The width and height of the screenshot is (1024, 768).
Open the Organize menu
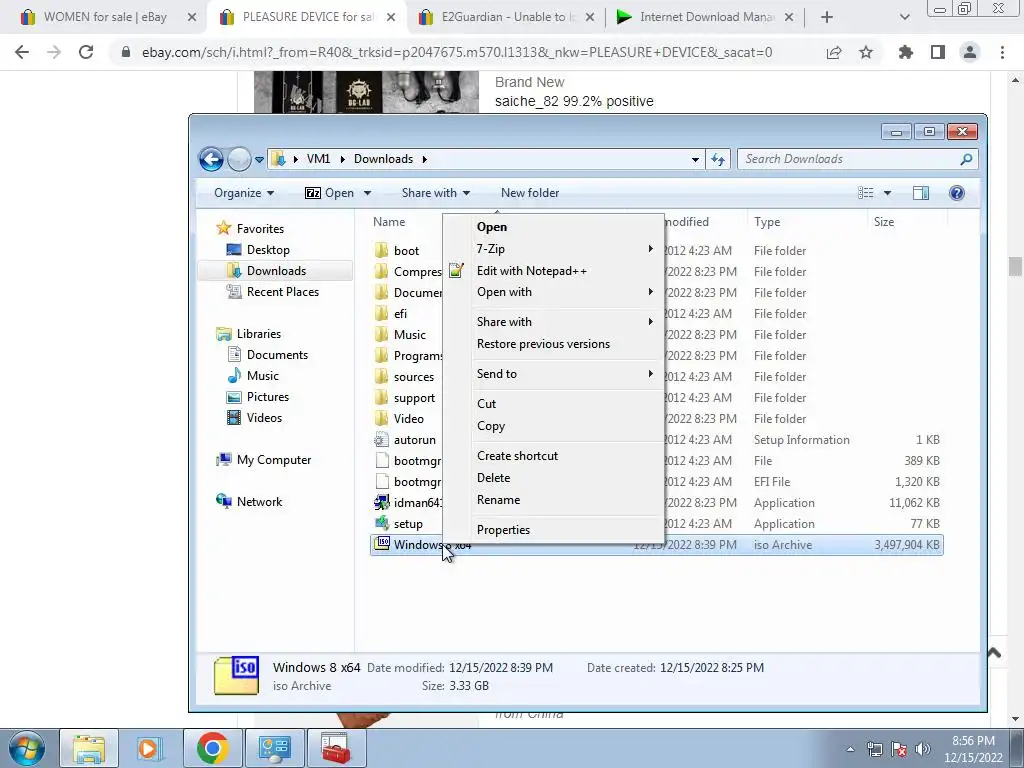pos(244,193)
